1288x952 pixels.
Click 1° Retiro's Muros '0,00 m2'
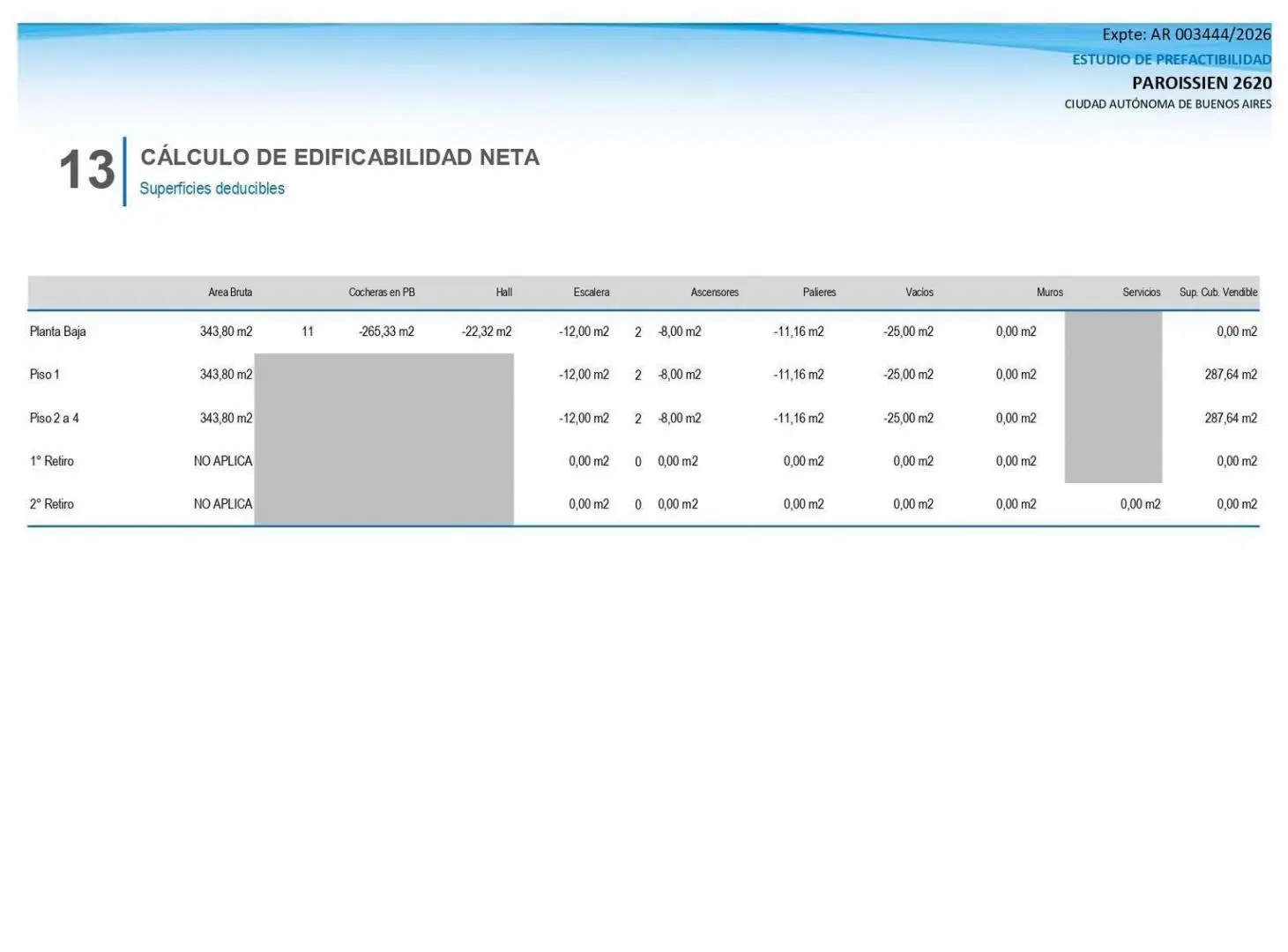click(1016, 462)
